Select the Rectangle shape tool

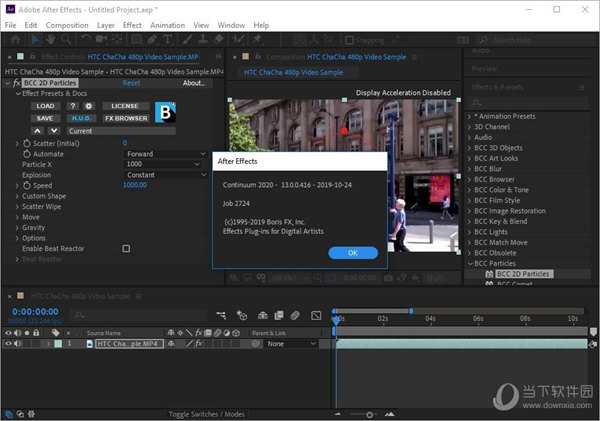tap(136, 39)
